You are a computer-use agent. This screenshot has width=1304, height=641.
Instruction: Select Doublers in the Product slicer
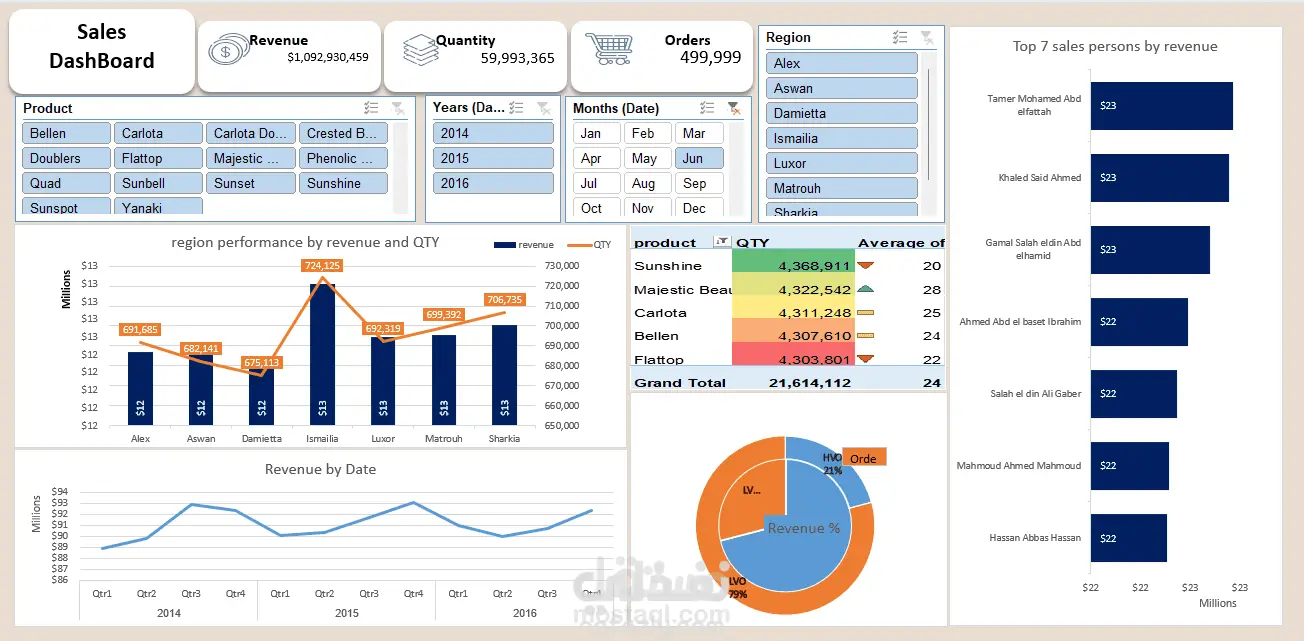tap(66, 158)
